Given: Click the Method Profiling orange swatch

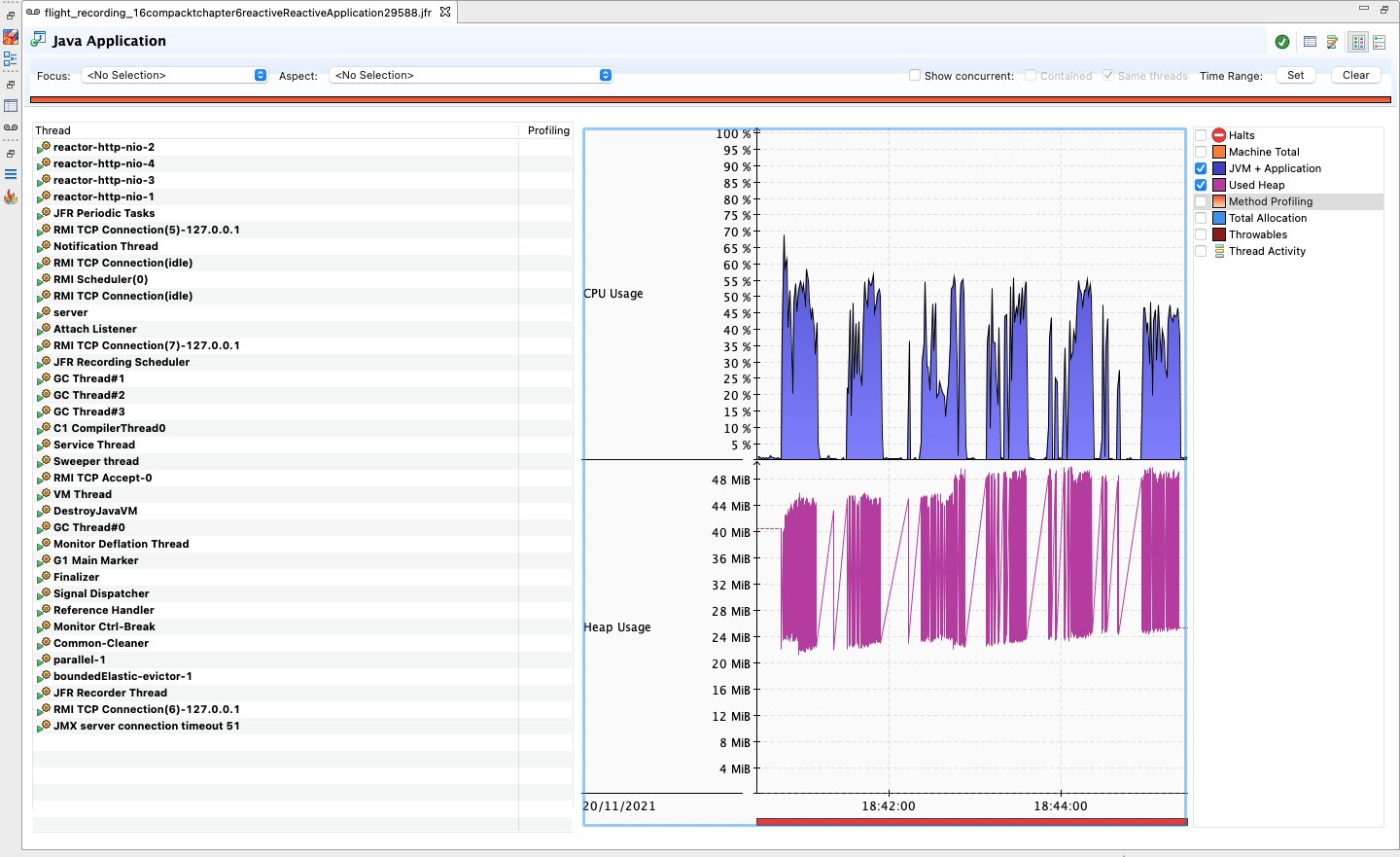Looking at the screenshot, I should click(1219, 201).
